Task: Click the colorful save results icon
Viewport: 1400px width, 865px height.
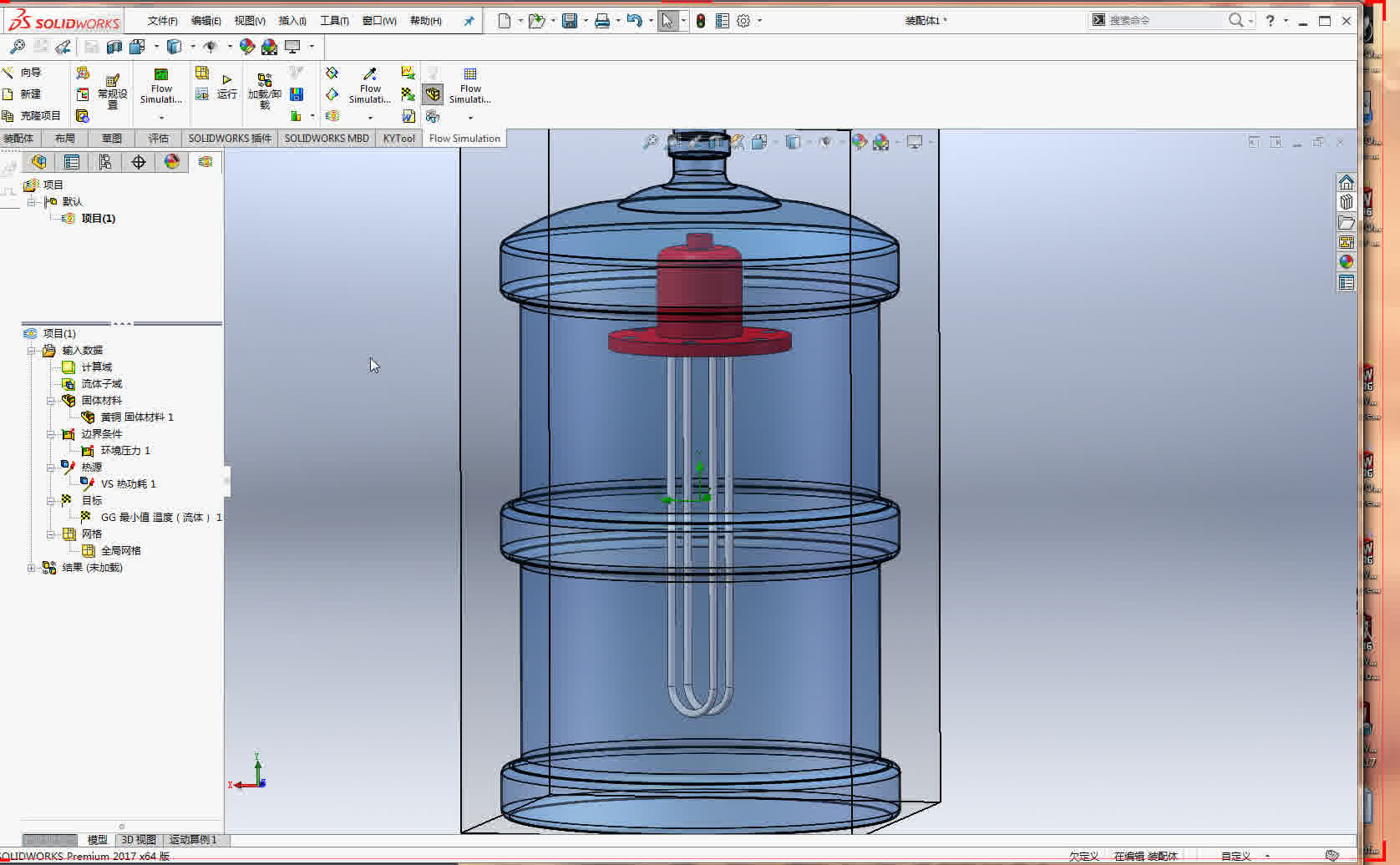Action: (x=297, y=94)
